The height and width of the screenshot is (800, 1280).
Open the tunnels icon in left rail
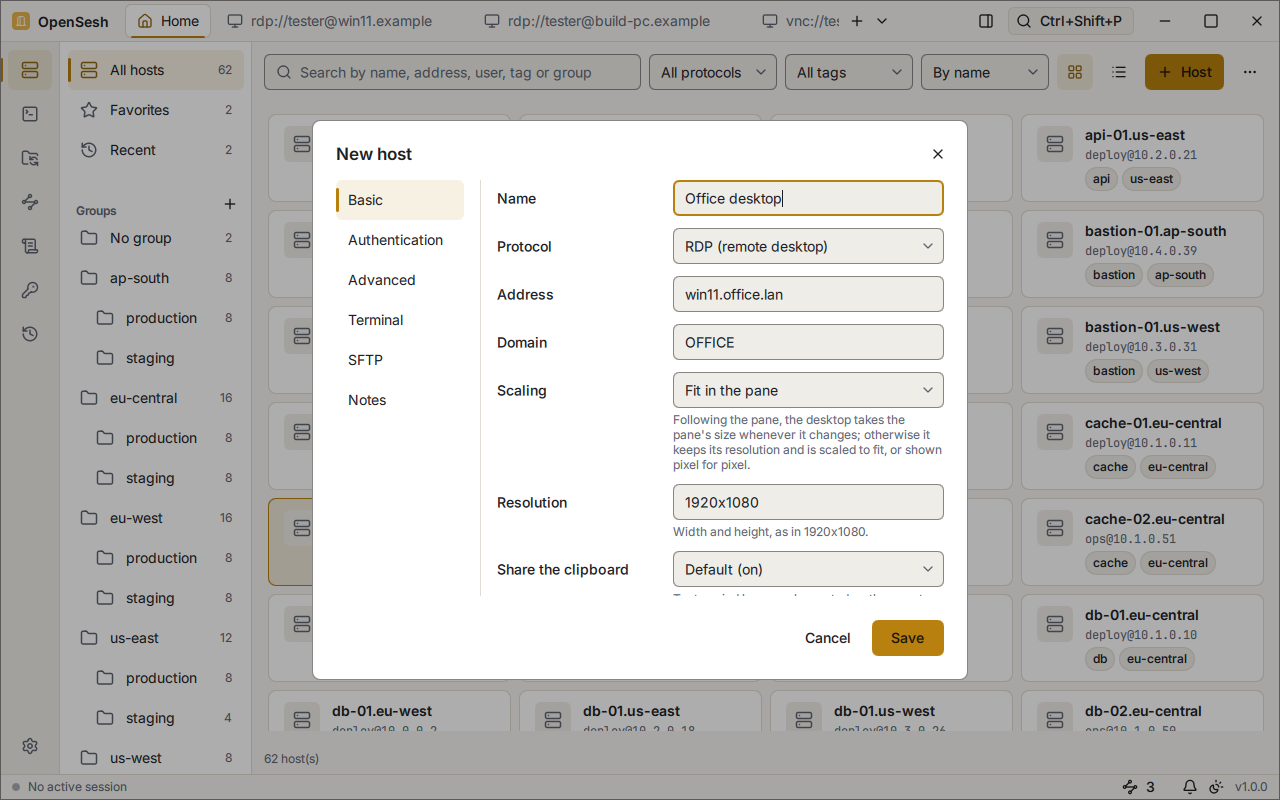point(29,202)
